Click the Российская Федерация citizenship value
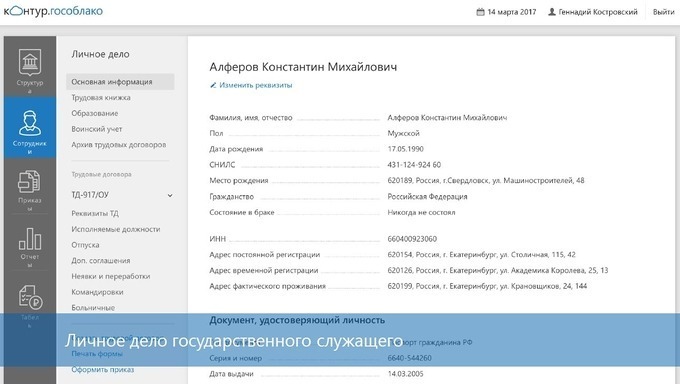The height and width of the screenshot is (384, 680). click(x=427, y=197)
